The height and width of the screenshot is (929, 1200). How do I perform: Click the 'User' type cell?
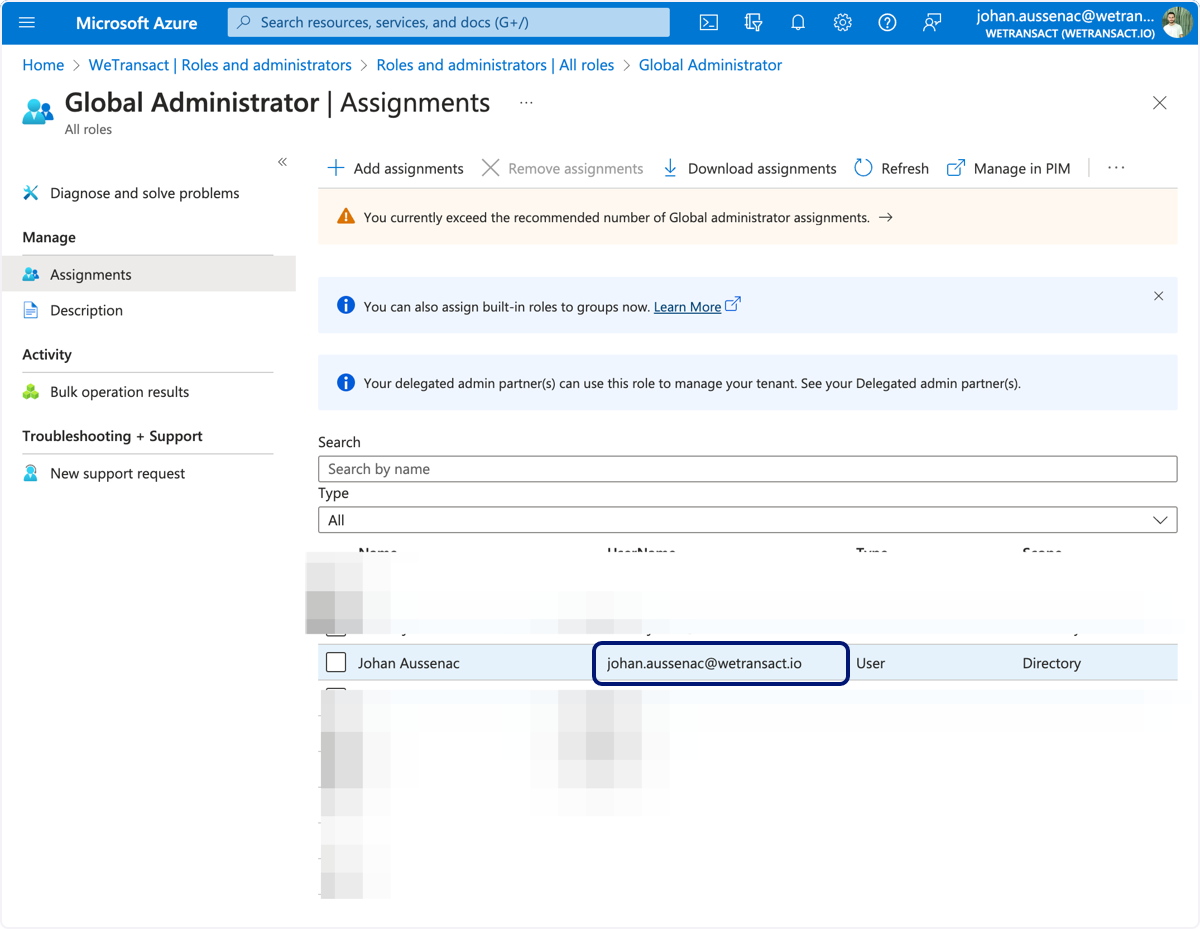tap(871, 663)
